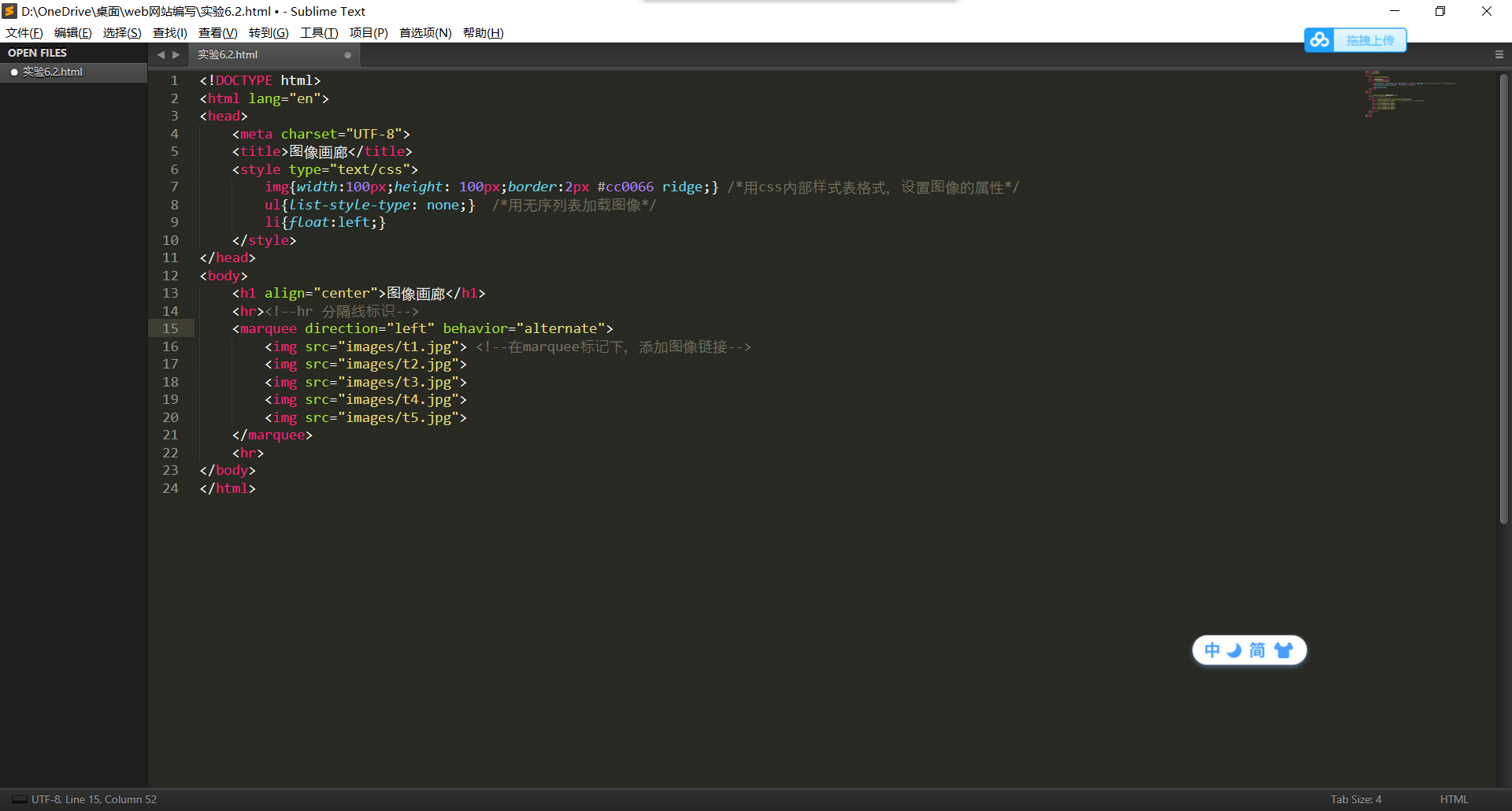This screenshot has height=811, width=1512.
Task: Open the tab options menu icon at right
Action: click(1499, 54)
